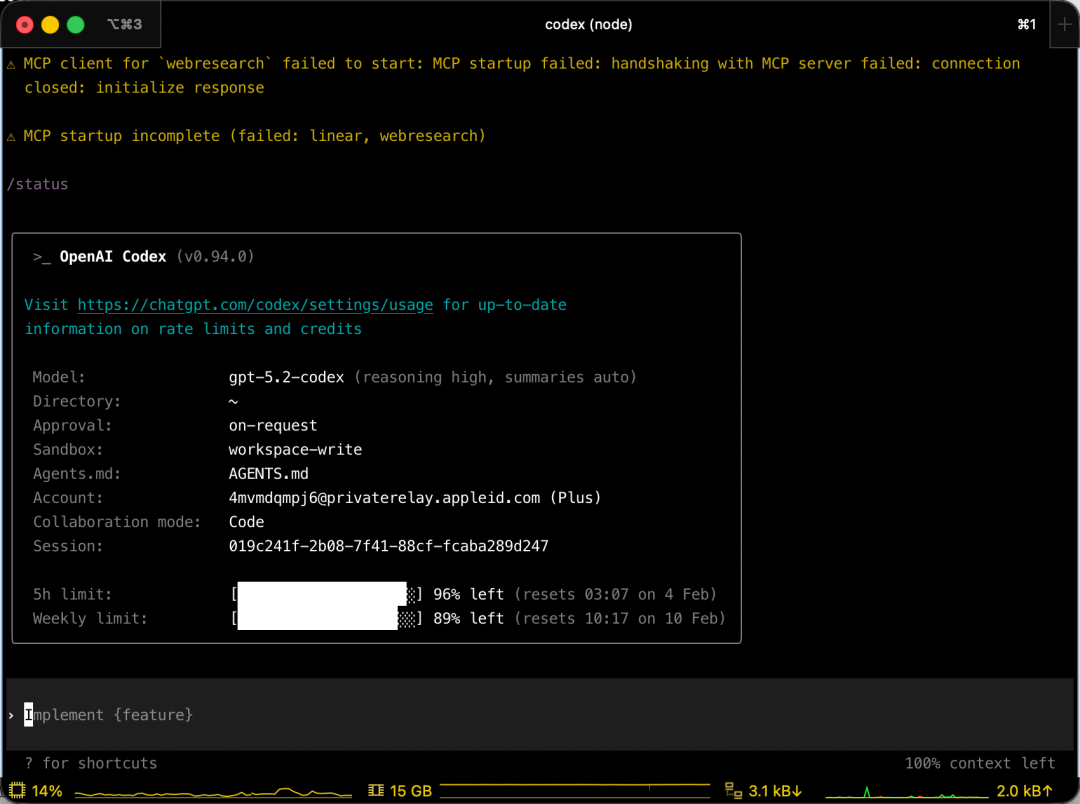This screenshot has width=1080, height=804.
Task: Click the 100% context left indicator
Action: point(979,763)
